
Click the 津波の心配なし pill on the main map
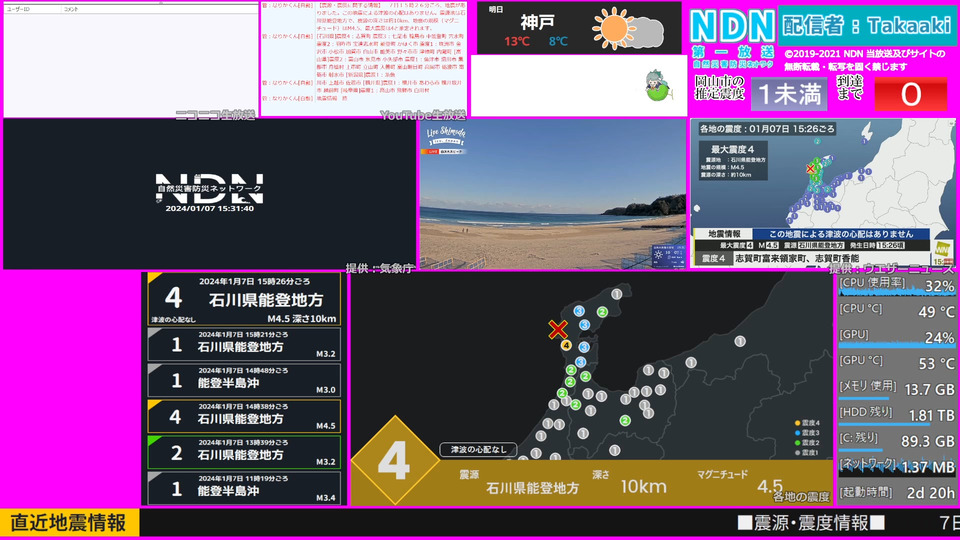pyautogui.click(x=478, y=449)
